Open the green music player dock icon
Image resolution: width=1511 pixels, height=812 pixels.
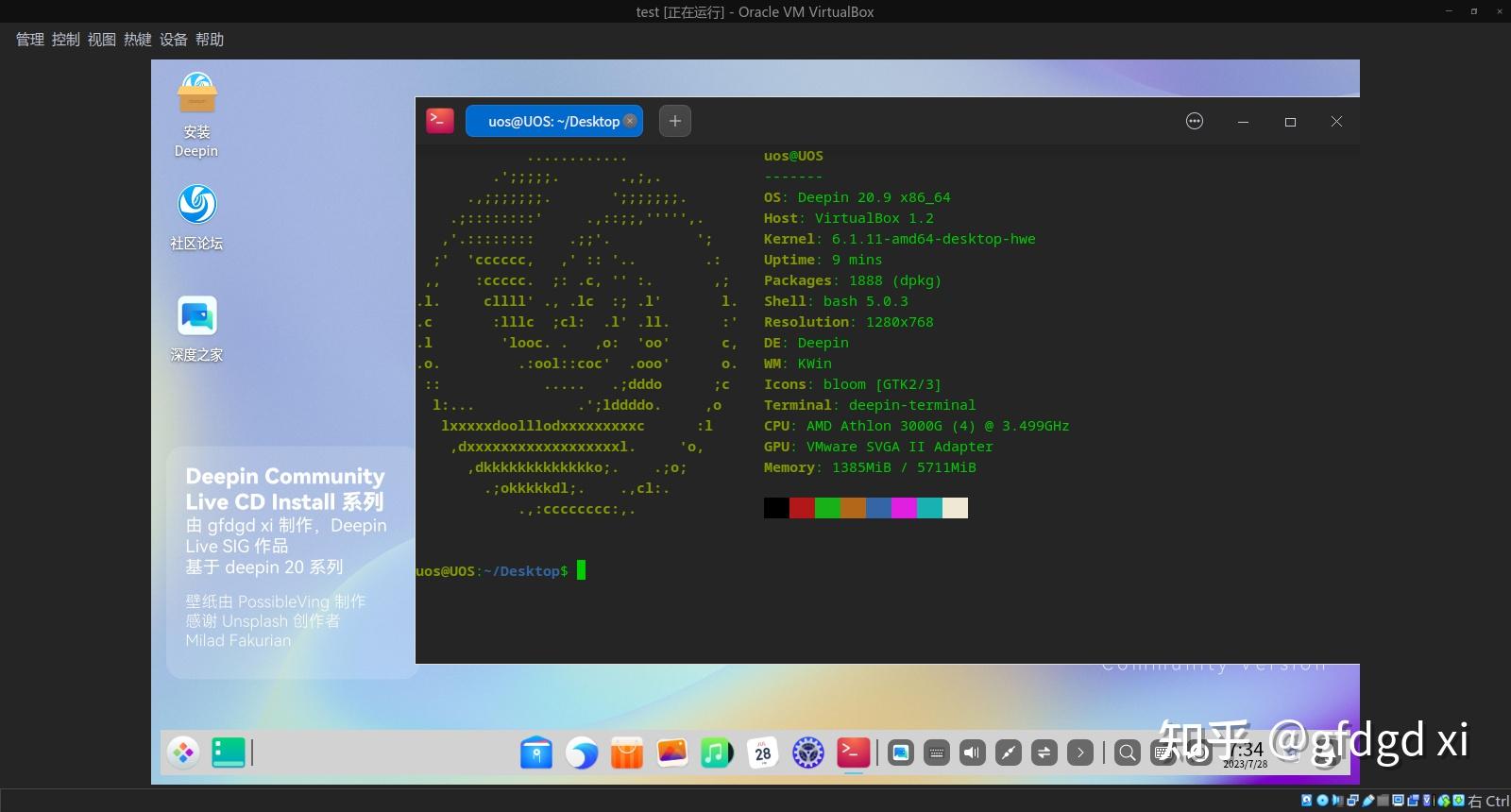coord(717,753)
